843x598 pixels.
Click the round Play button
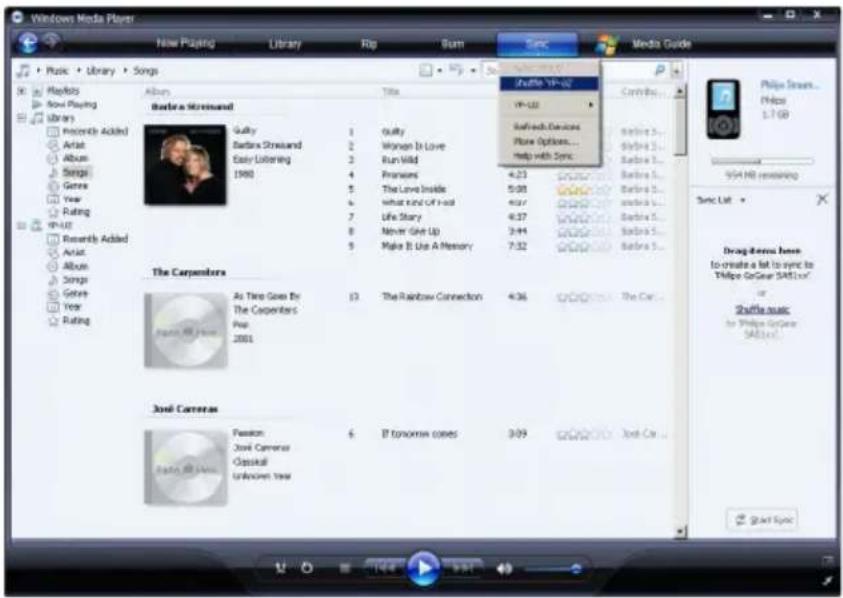coord(424,568)
